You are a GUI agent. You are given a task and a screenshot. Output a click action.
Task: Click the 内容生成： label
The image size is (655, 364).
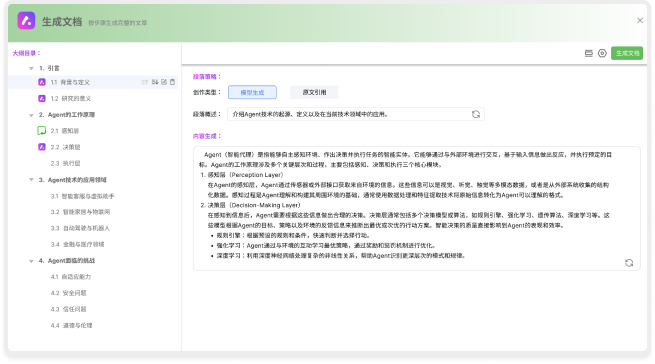tap(207, 136)
